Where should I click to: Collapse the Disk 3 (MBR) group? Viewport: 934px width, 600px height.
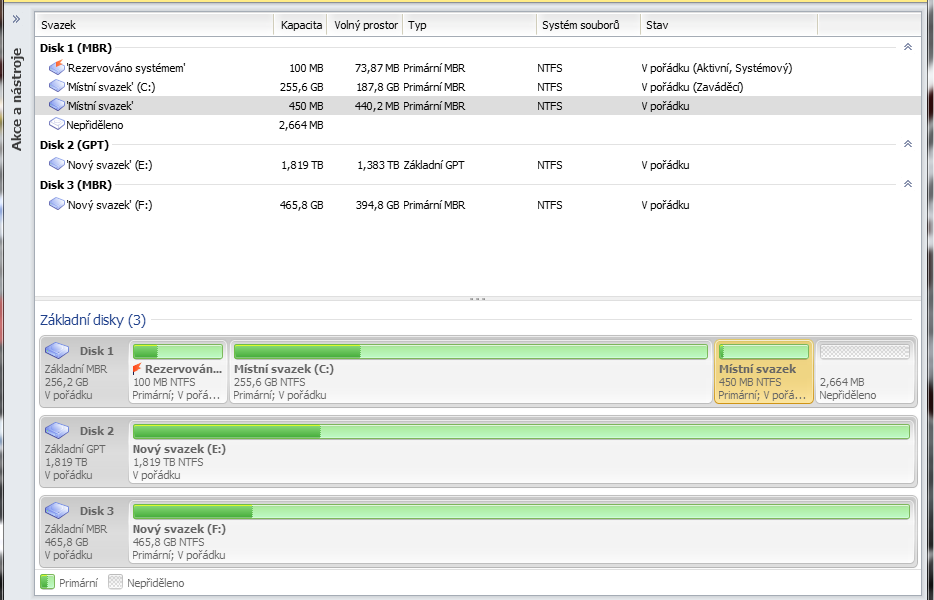tap(907, 184)
